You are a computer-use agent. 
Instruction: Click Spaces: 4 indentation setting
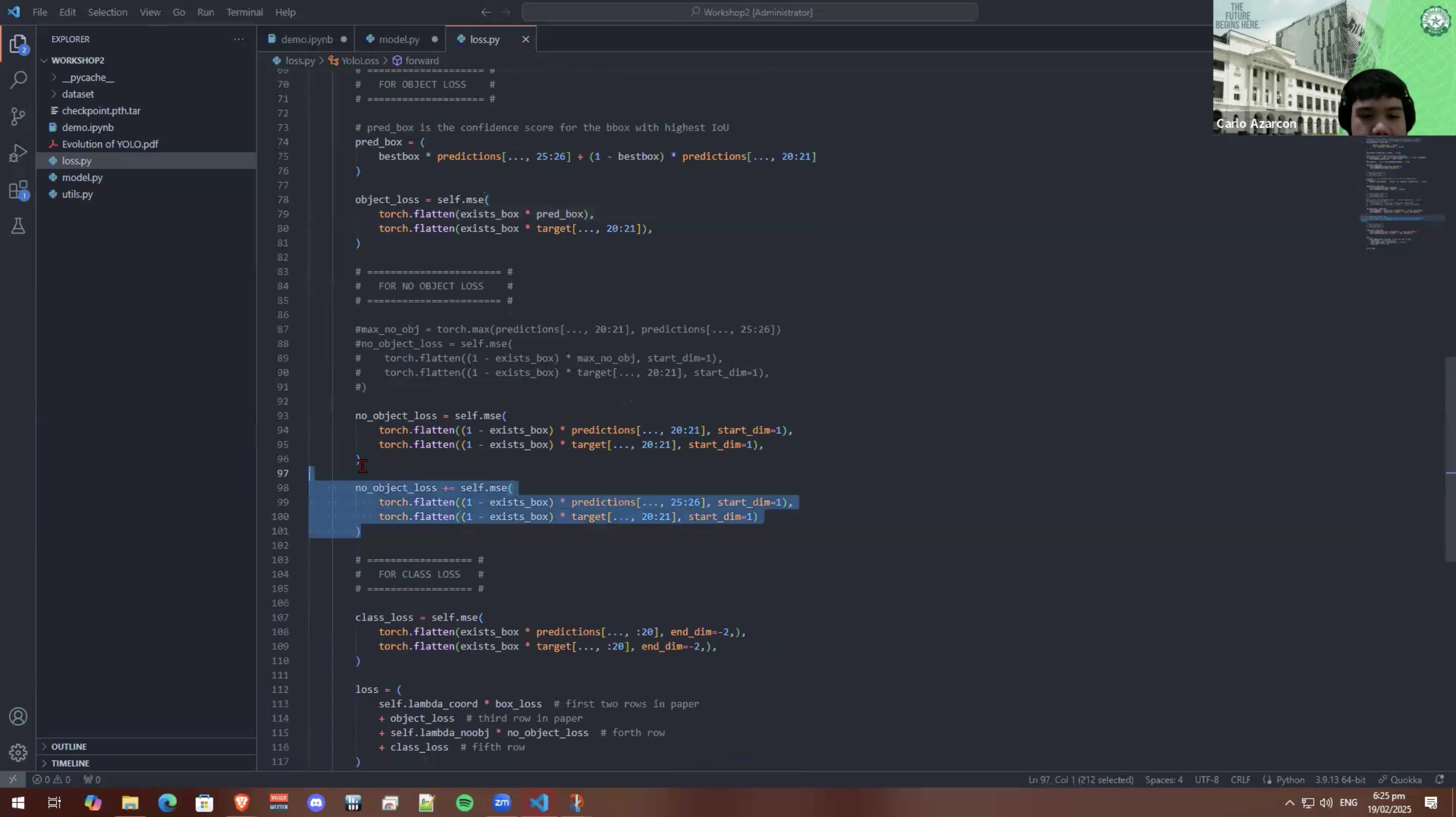point(1164,779)
